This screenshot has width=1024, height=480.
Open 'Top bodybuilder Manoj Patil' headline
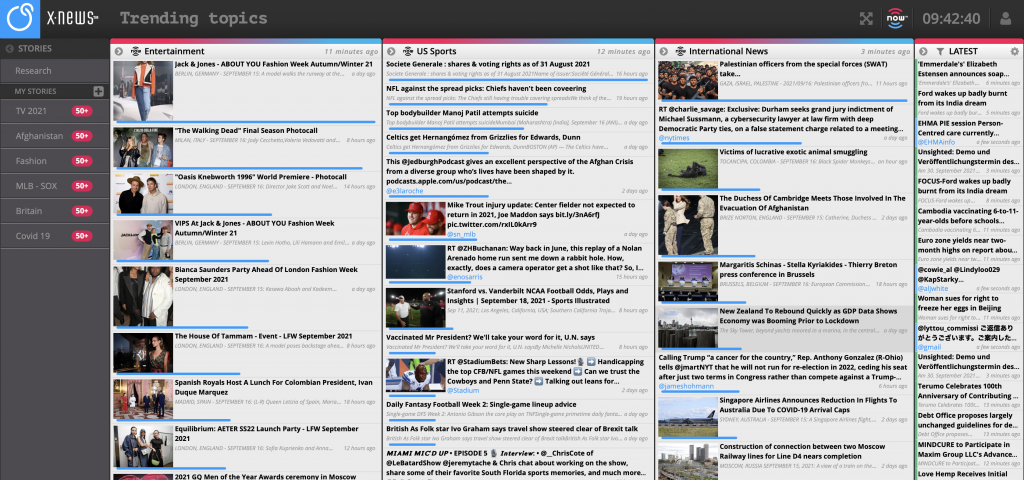click(462, 113)
